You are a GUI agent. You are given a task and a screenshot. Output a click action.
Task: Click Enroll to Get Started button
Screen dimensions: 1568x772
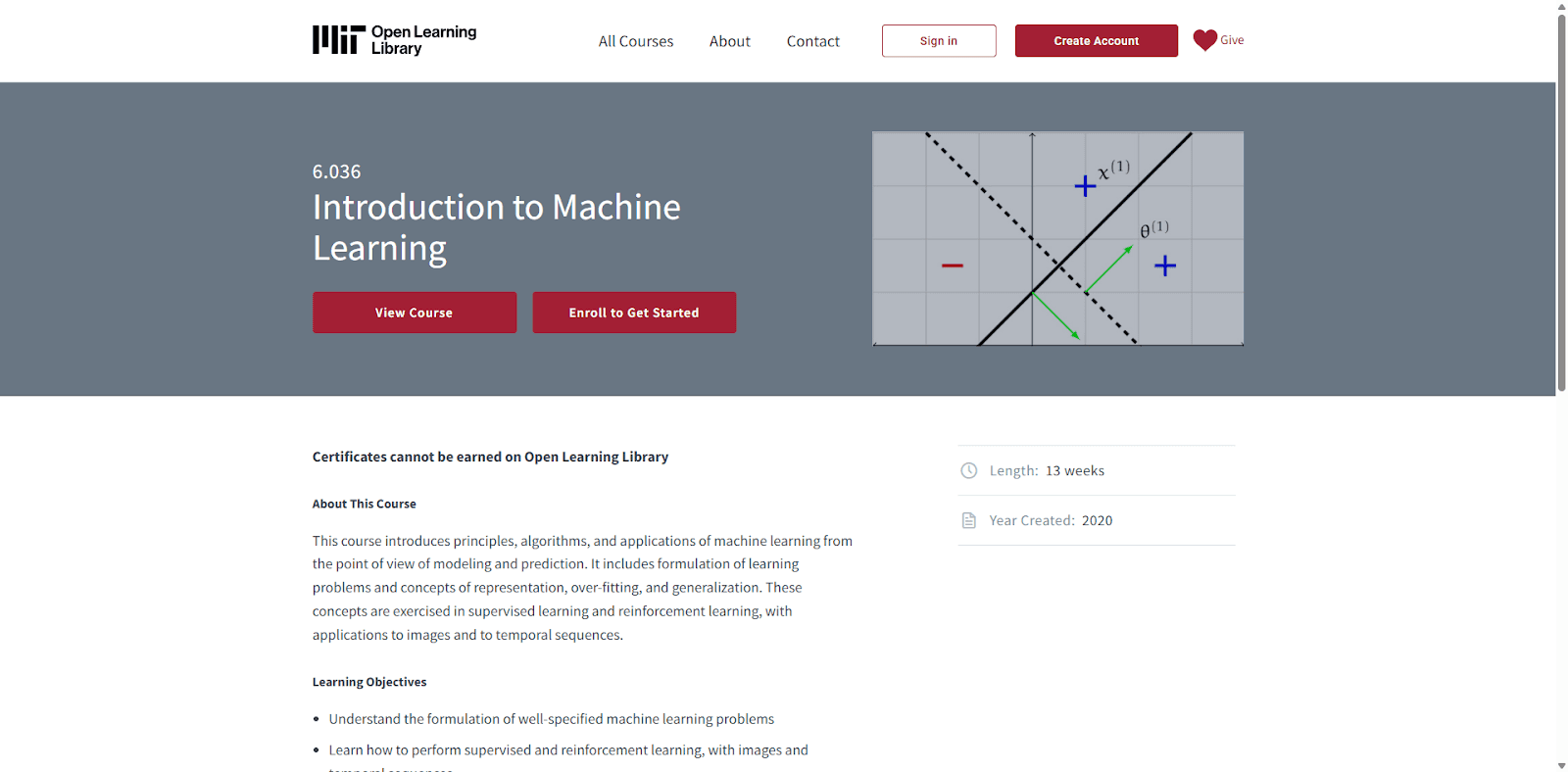click(634, 313)
